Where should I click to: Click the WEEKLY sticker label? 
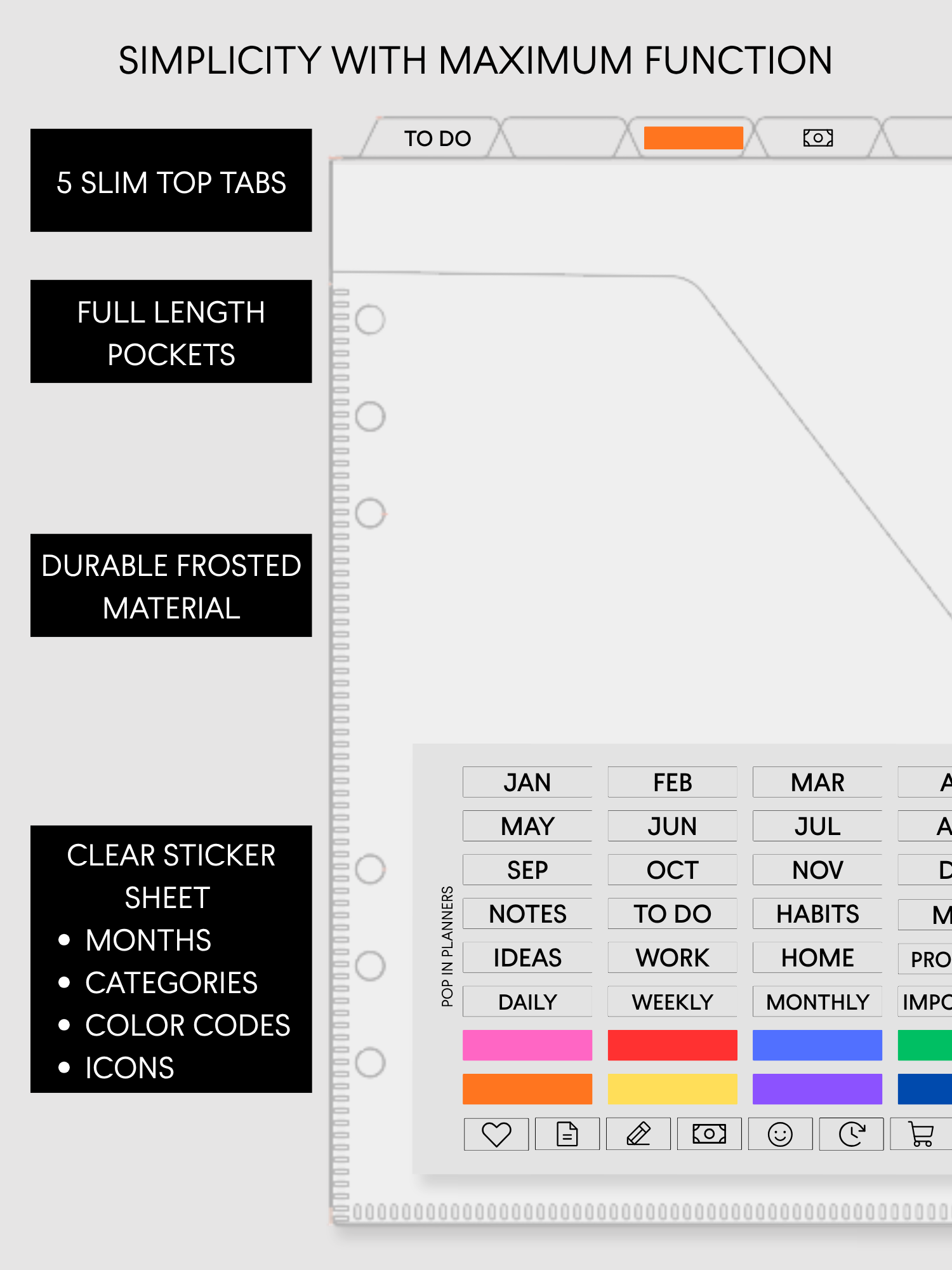[x=673, y=1001]
